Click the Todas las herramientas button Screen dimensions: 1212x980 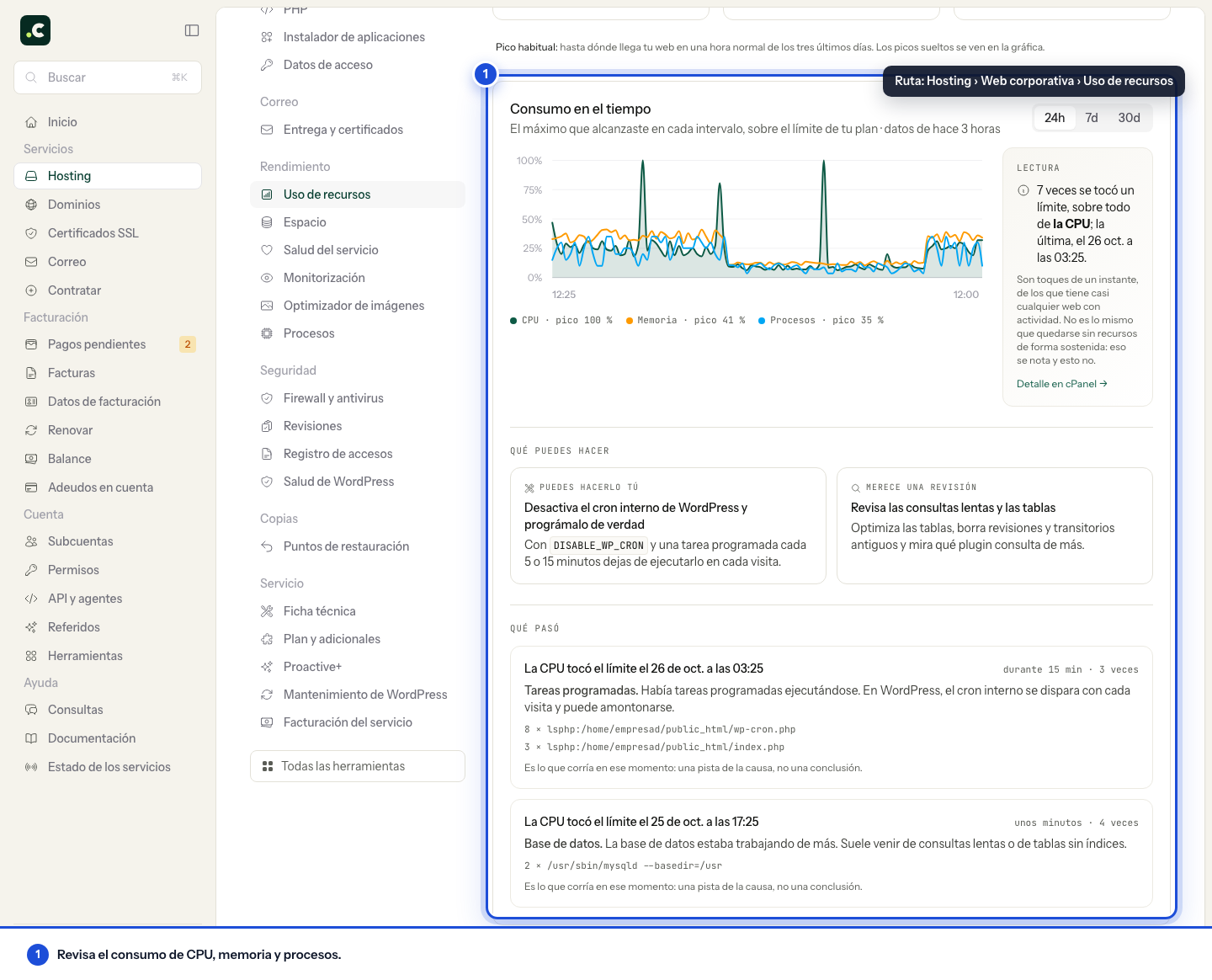click(358, 766)
